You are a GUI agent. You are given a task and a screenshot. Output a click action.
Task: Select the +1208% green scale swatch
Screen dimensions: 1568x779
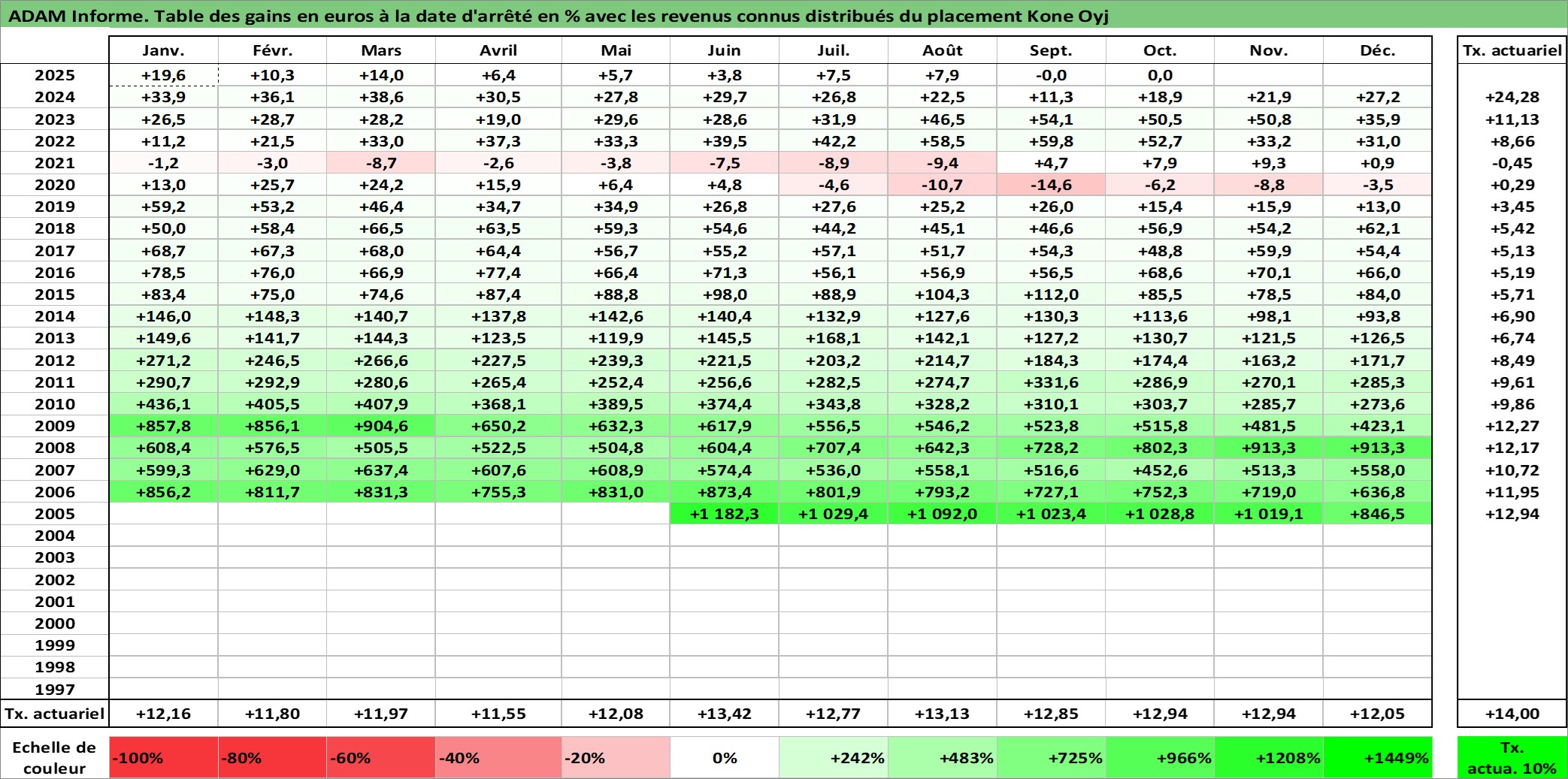[1269, 757]
